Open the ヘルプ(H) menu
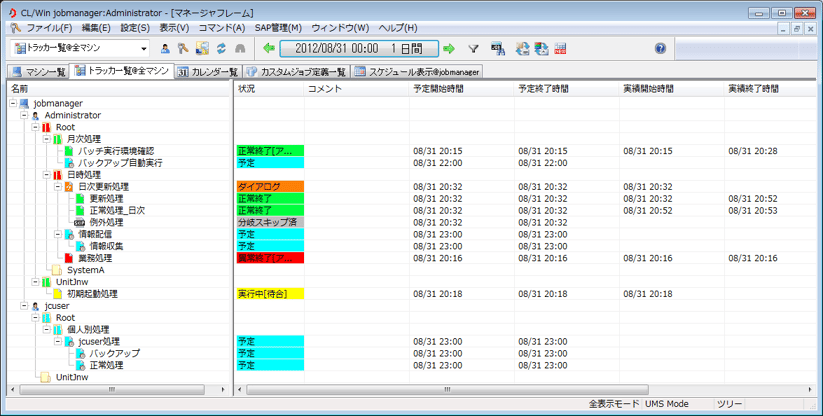Screen dimensions: 823x416 (398, 28)
